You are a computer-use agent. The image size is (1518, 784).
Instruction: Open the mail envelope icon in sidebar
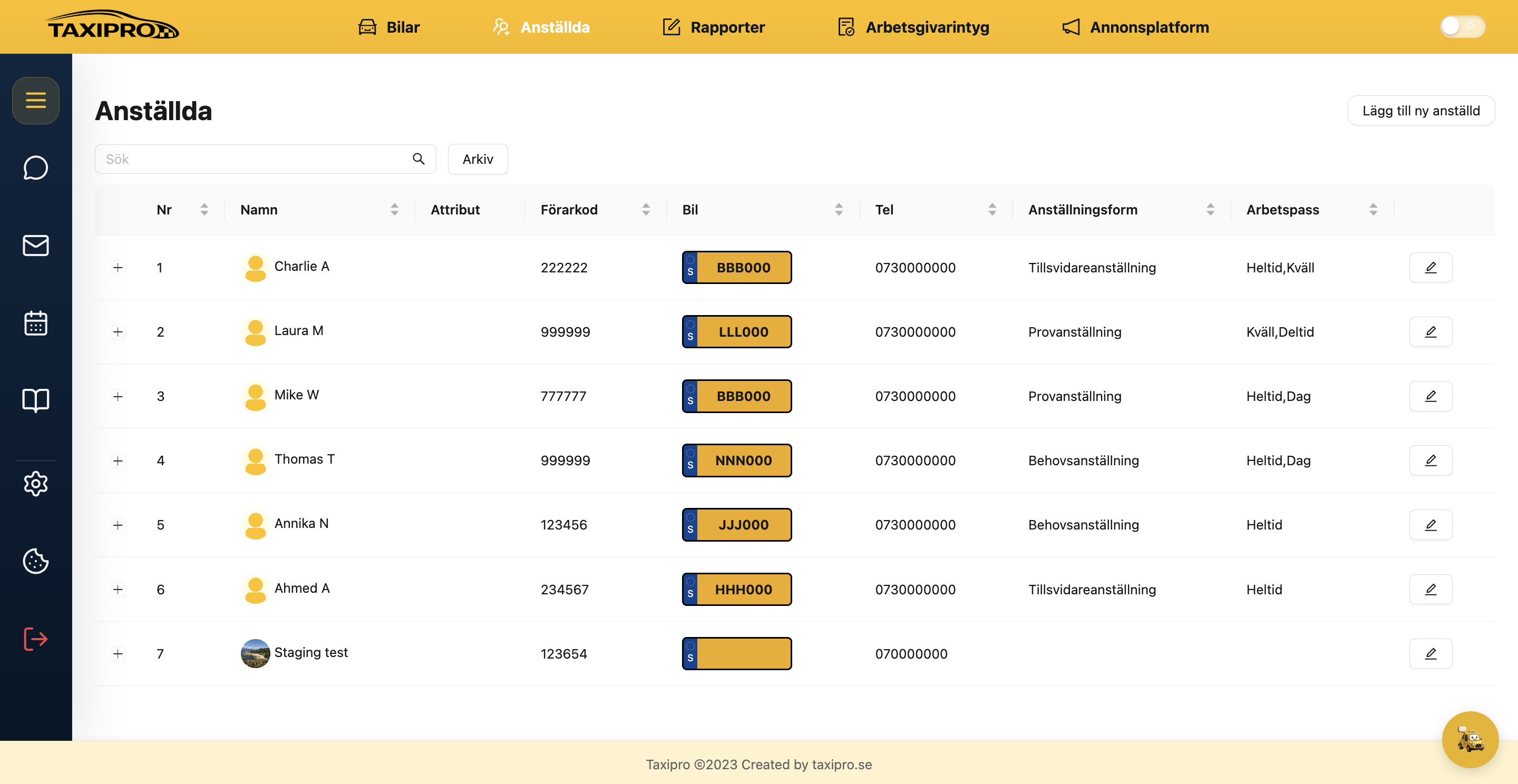(36, 245)
